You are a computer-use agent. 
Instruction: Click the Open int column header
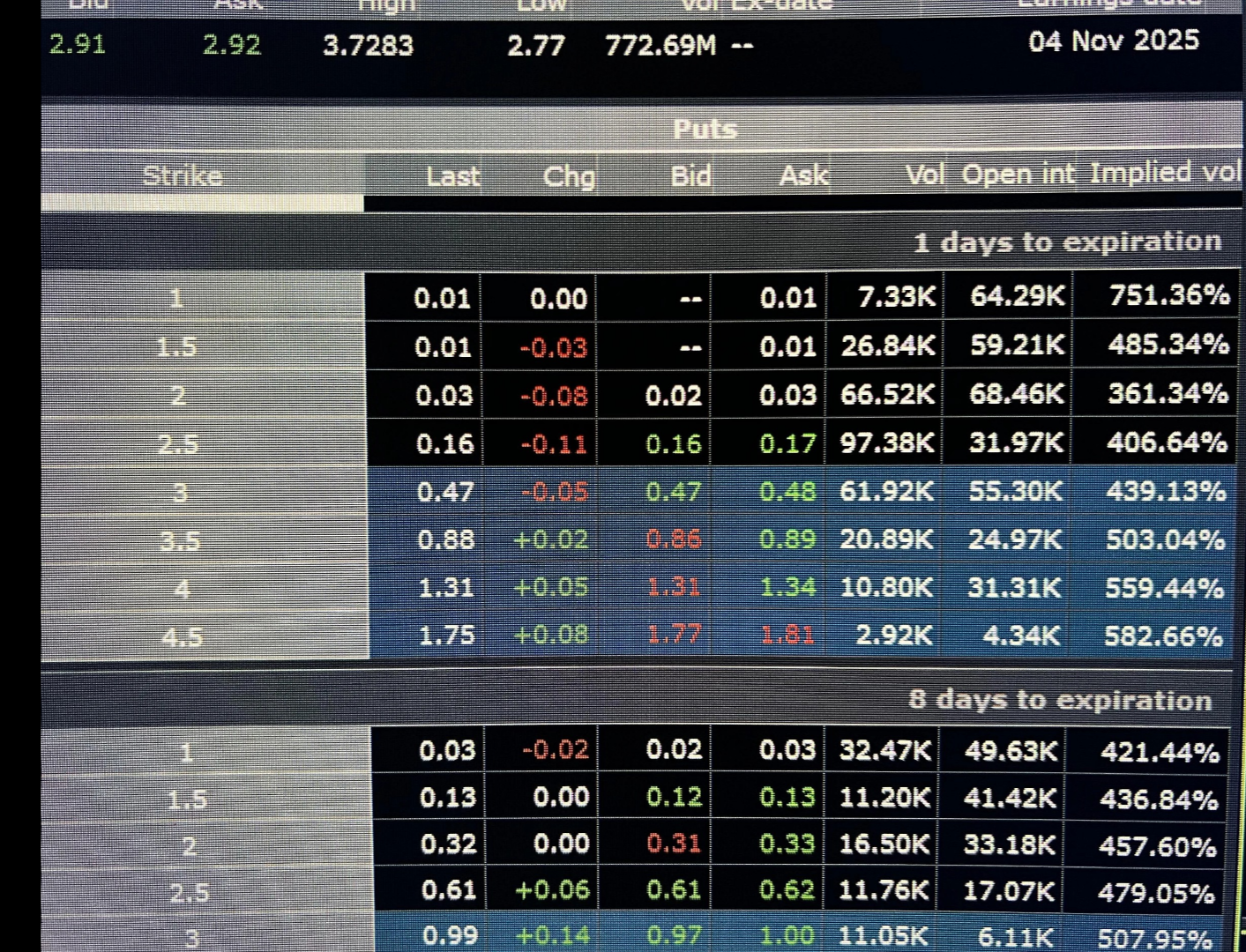click(1018, 174)
